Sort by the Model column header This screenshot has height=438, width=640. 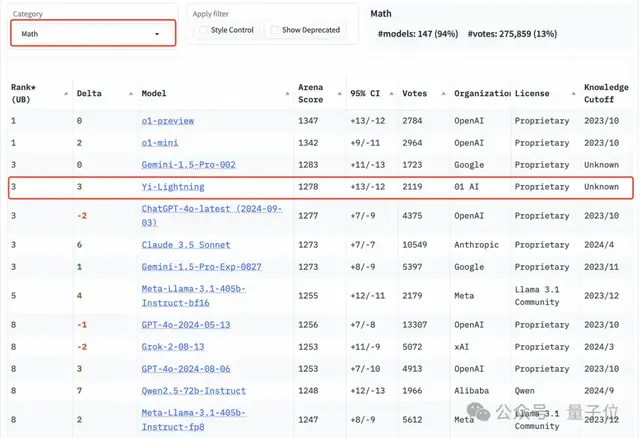coord(154,93)
